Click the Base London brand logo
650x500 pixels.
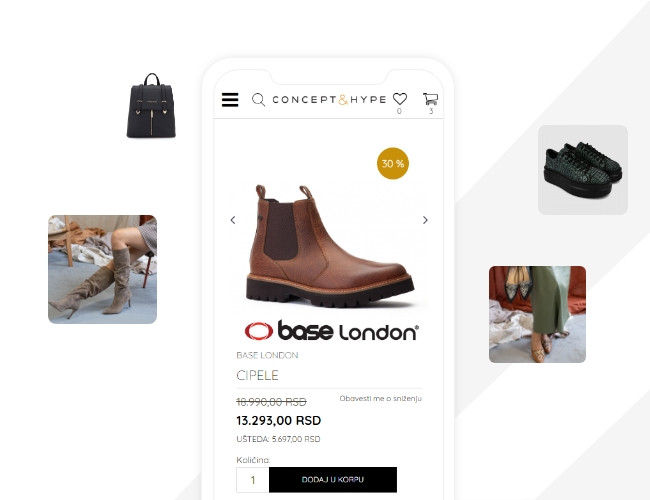tap(332, 331)
